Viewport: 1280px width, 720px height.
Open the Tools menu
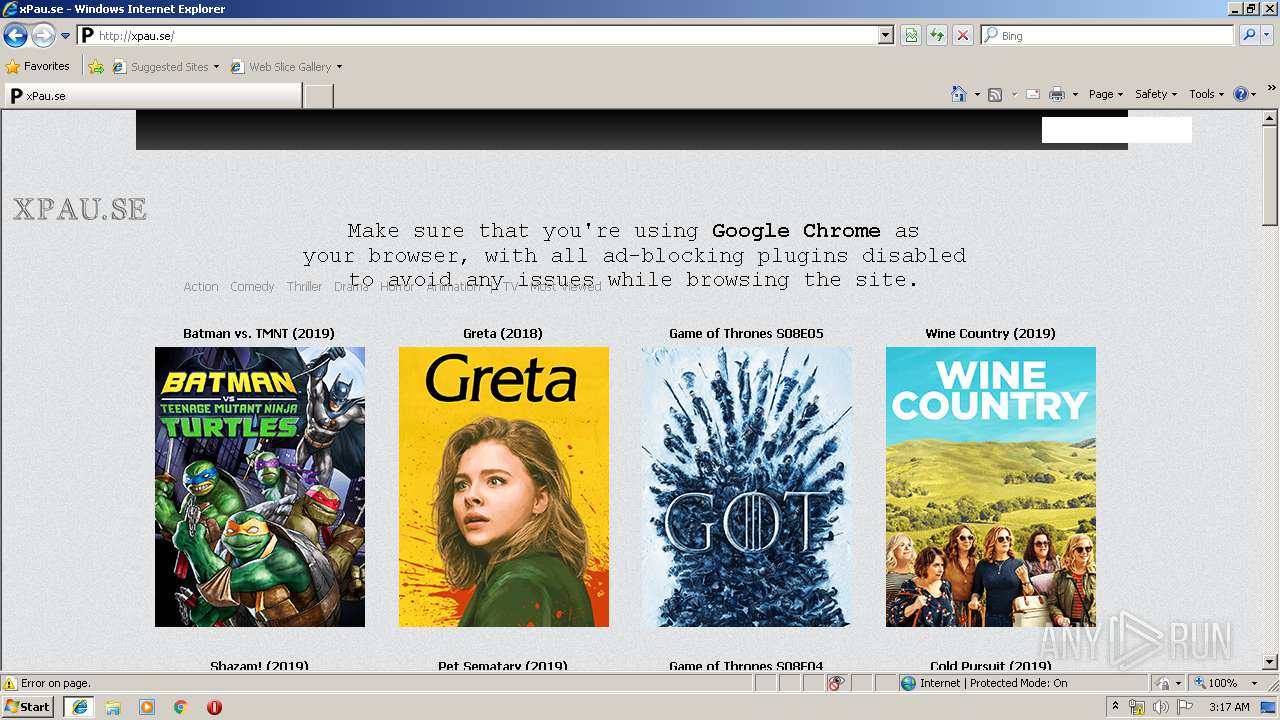tap(1206, 94)
